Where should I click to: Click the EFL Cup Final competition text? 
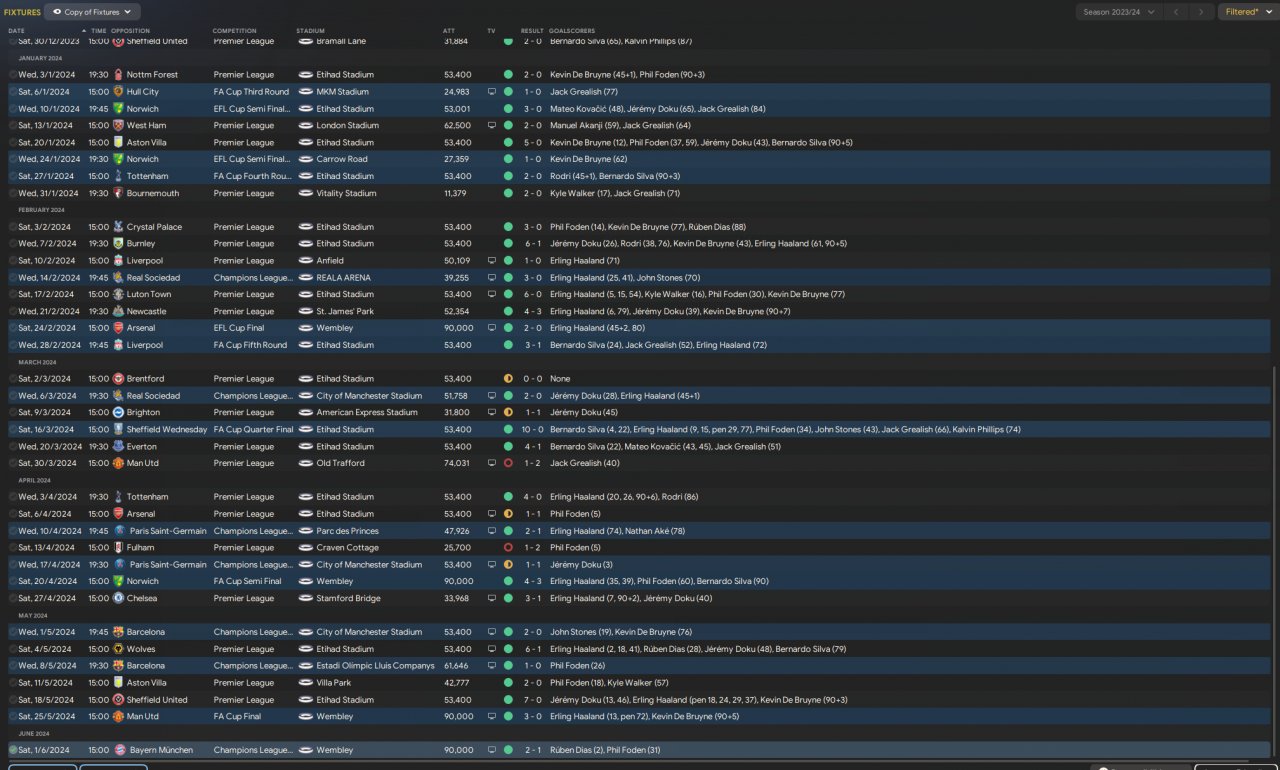coord(242,328)
